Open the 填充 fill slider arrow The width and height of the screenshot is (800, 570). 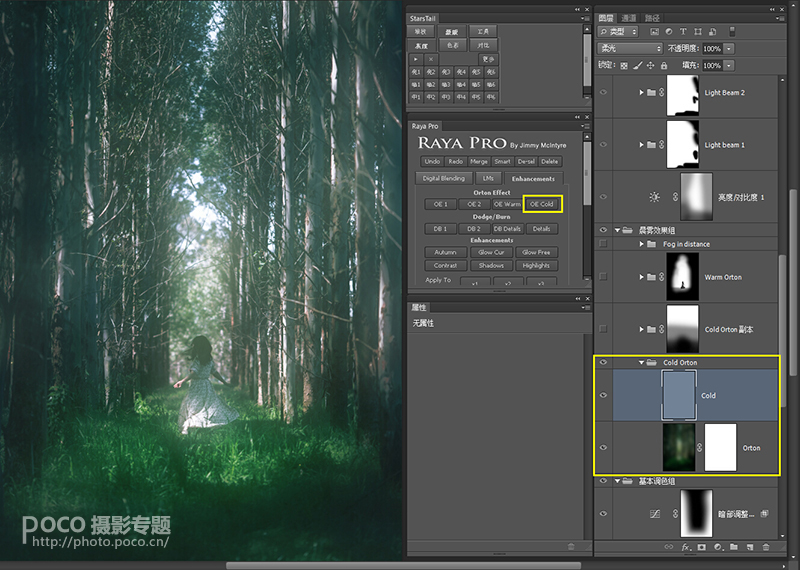point(730,66)
